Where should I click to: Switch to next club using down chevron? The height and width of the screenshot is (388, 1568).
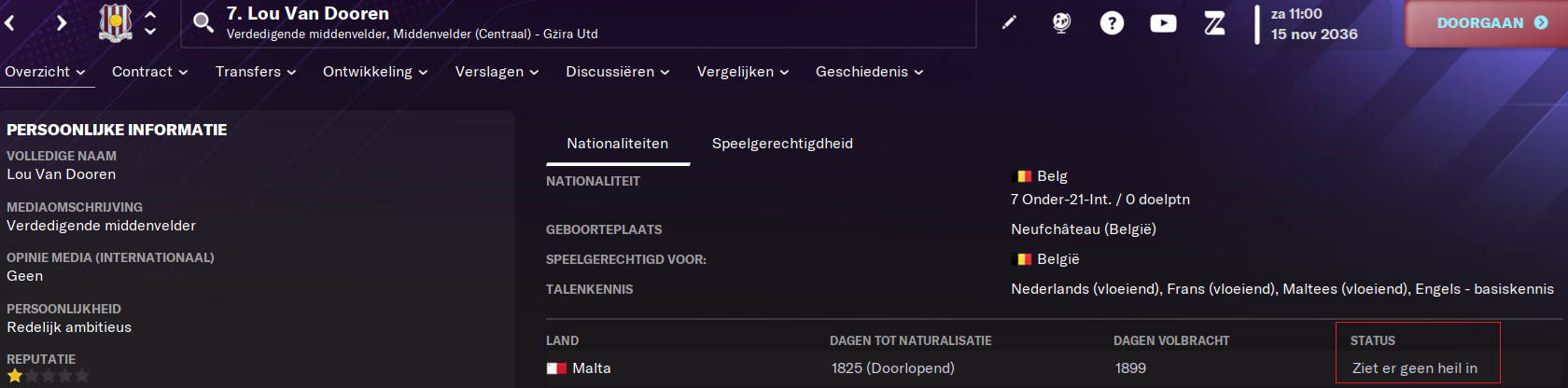[150, 31]
